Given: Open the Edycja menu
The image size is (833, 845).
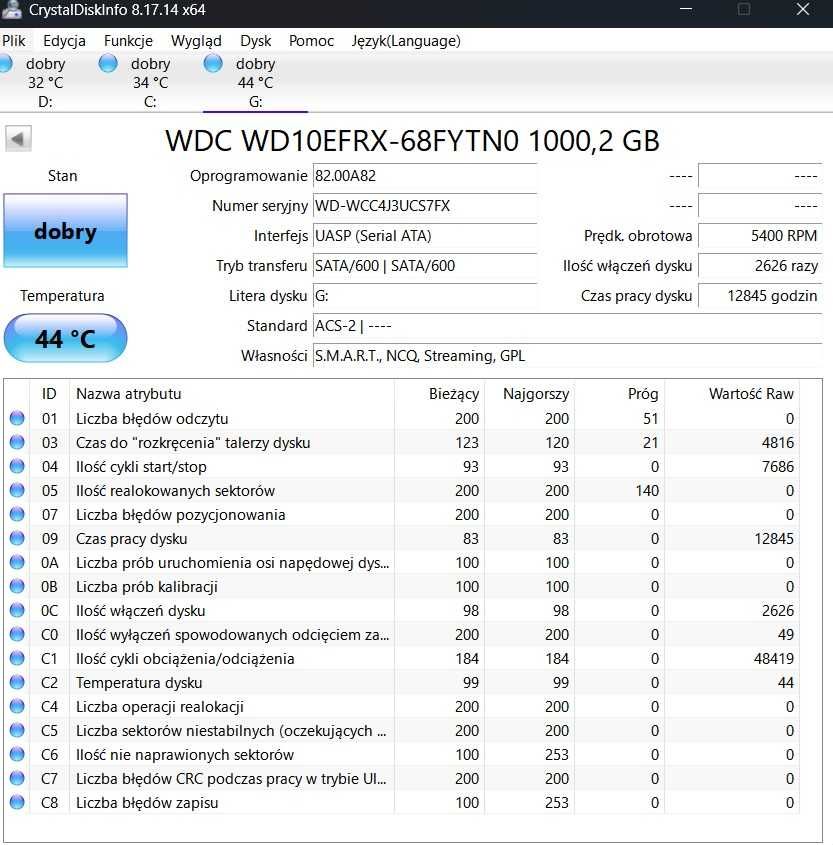Looking at the screenshot, I should click(64, 41).
